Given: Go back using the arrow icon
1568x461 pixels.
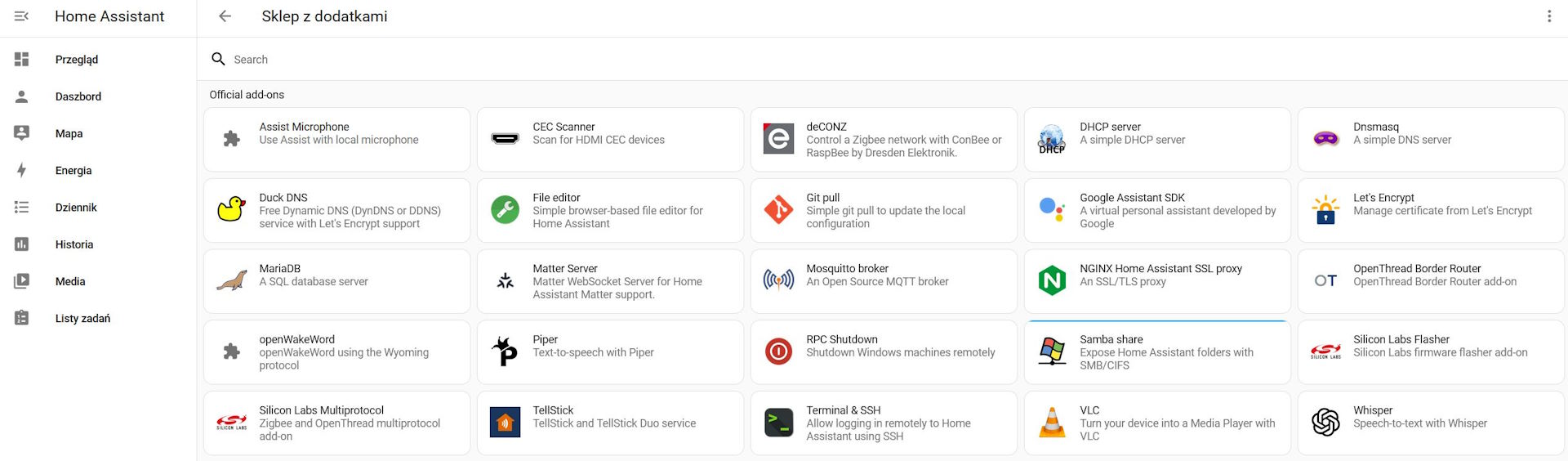Looking at the screenshot, I should 225,16.
